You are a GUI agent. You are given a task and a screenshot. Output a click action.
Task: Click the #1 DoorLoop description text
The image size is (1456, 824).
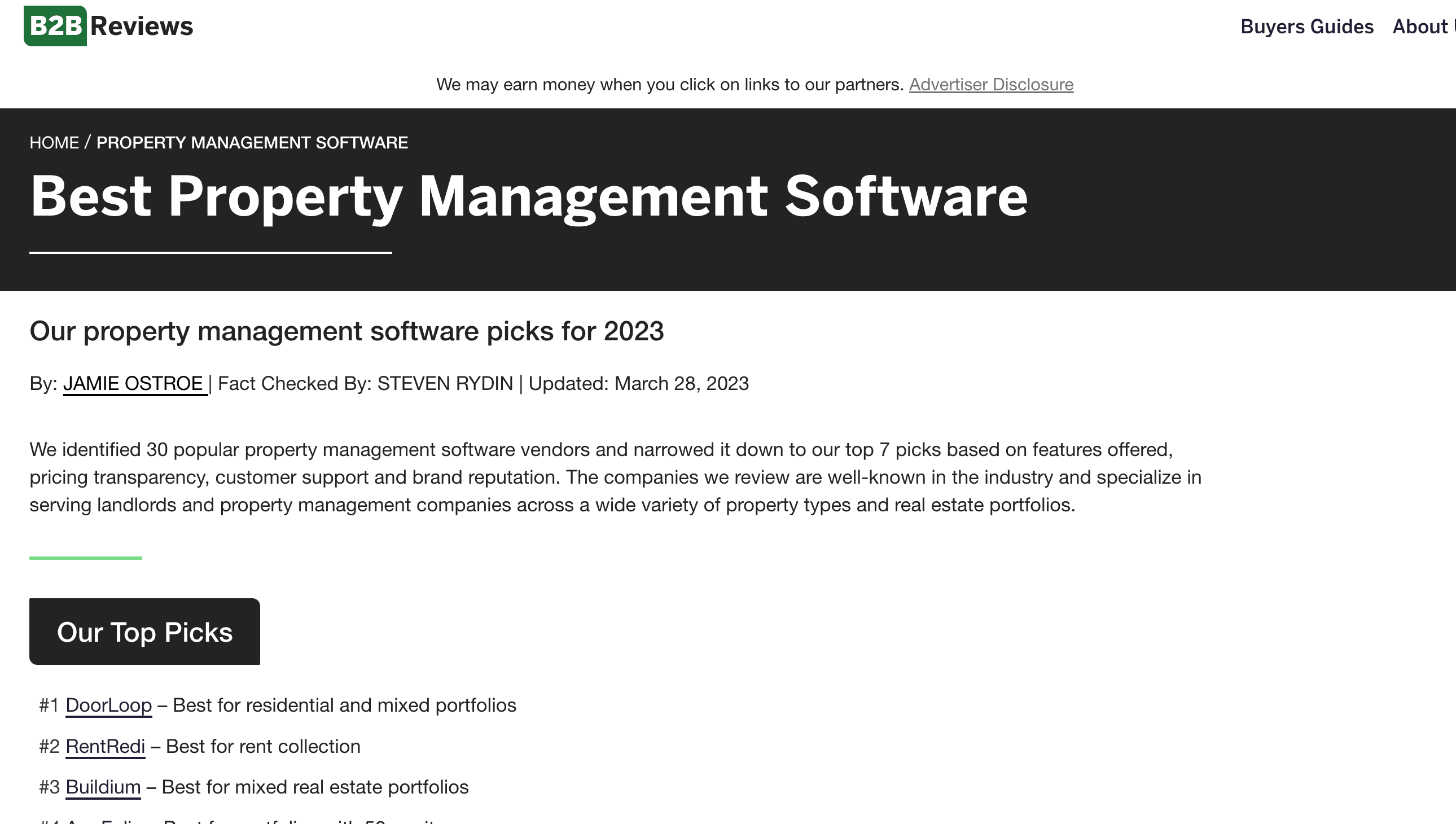(340, 705)
